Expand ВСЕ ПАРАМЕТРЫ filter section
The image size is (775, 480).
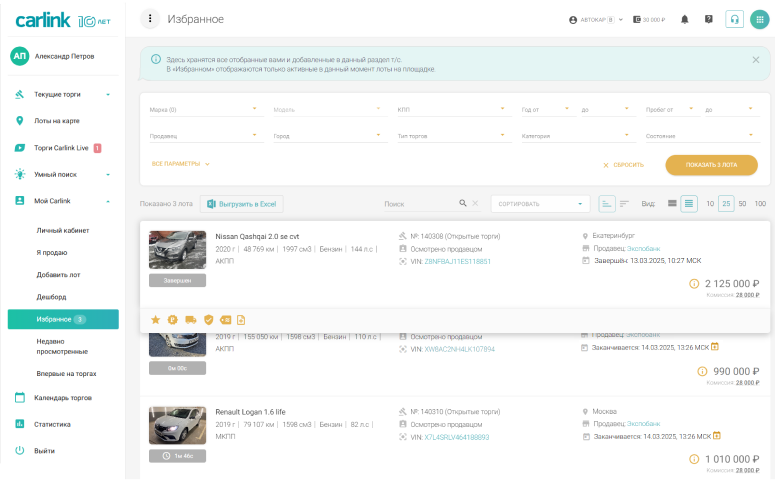(x=180, y=163)
